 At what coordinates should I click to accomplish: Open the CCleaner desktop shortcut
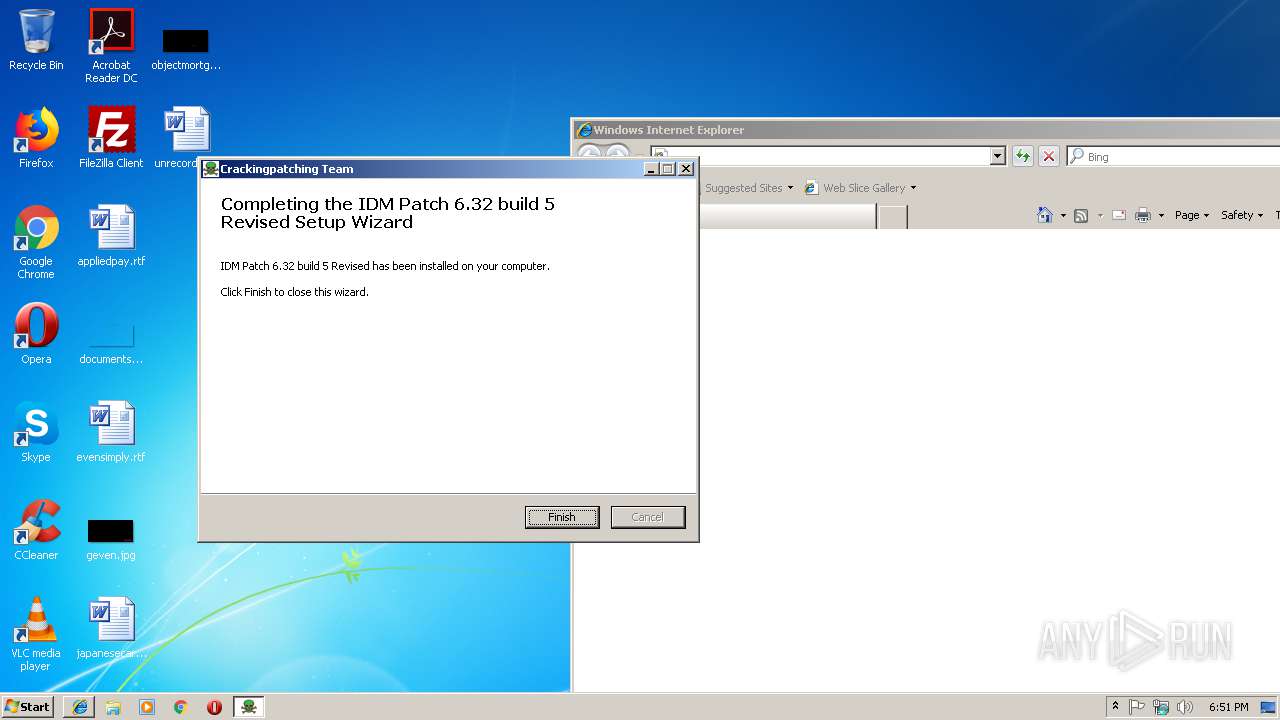36,530
